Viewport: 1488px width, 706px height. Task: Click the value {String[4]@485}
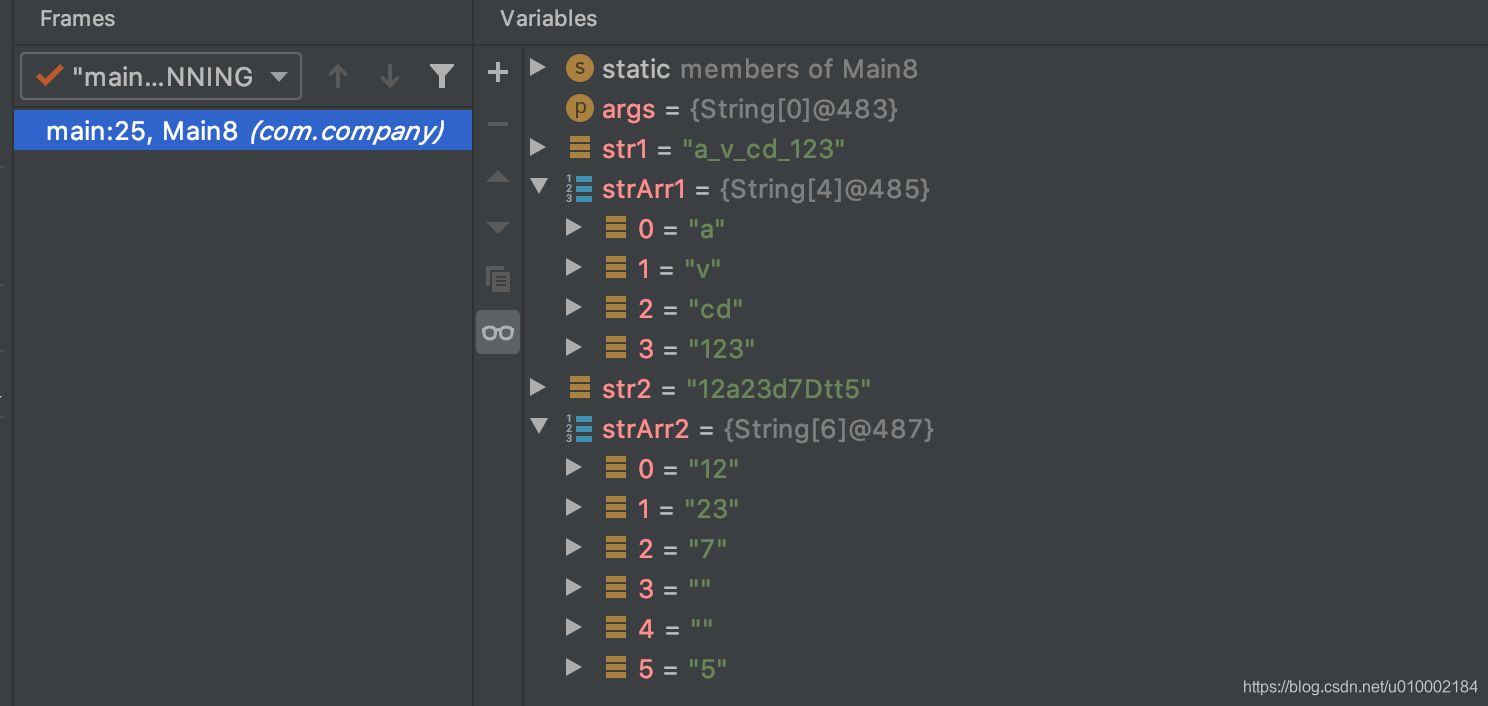pos(825,189)
